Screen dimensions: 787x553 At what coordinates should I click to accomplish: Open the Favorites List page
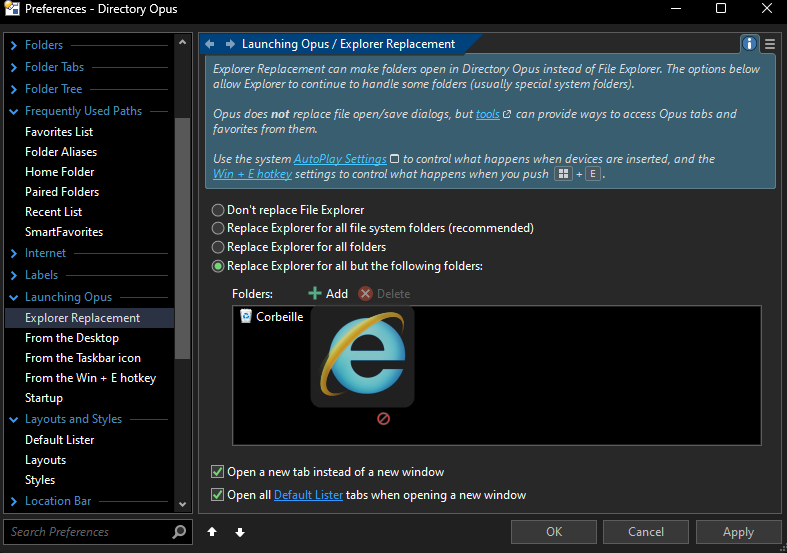click(59, 132)
